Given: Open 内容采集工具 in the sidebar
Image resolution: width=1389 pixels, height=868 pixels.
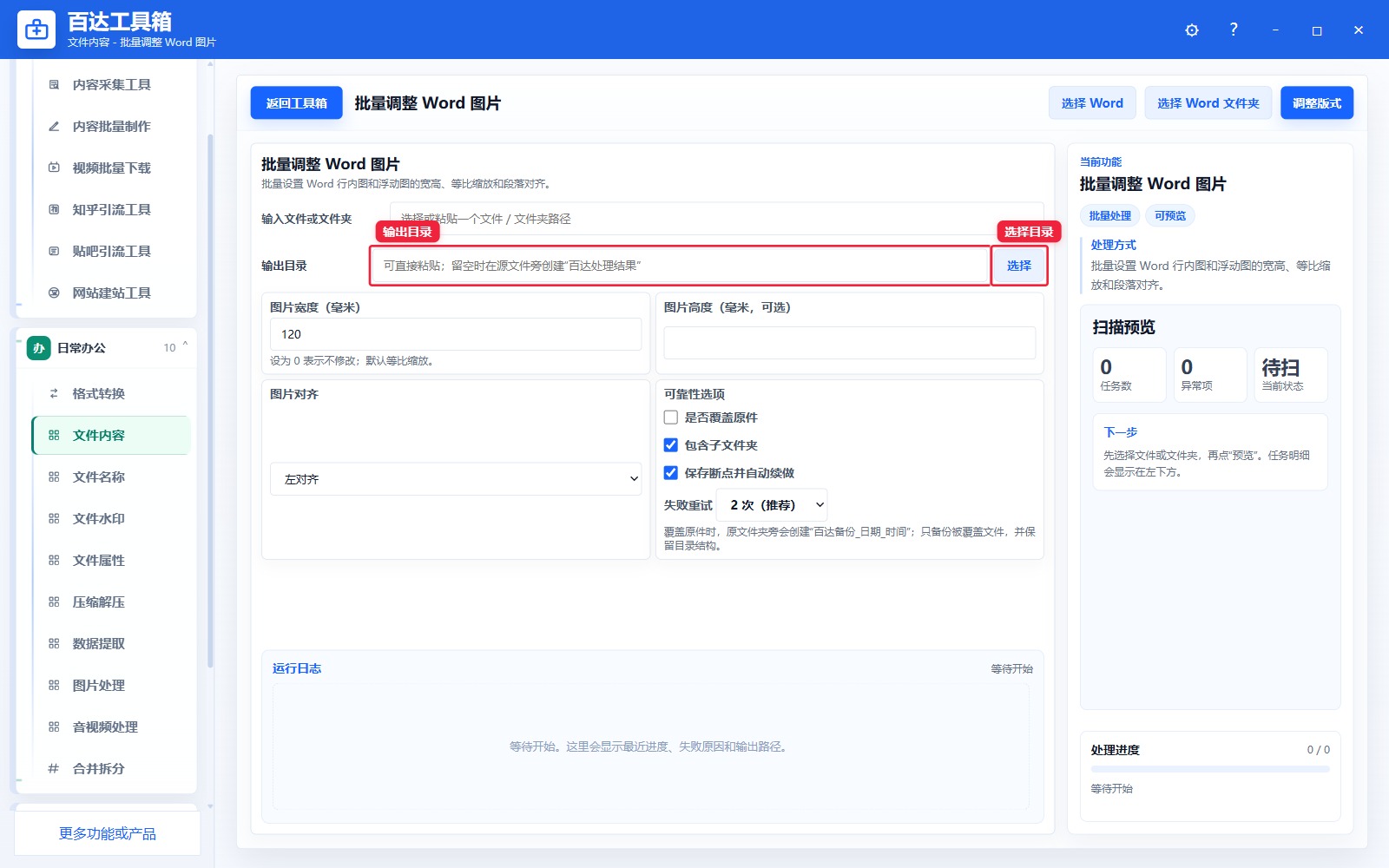Looking at the screenshot, I should coord(111,84).
